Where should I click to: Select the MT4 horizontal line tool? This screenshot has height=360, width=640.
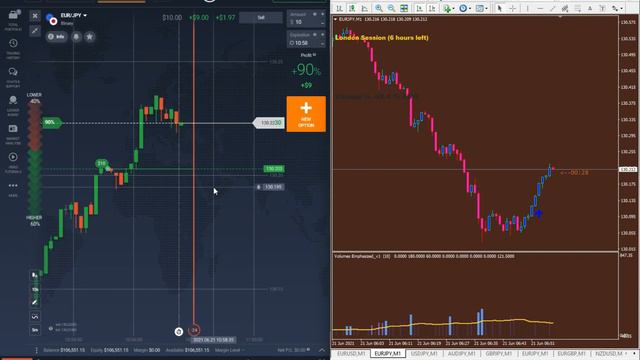coord(540,8)
